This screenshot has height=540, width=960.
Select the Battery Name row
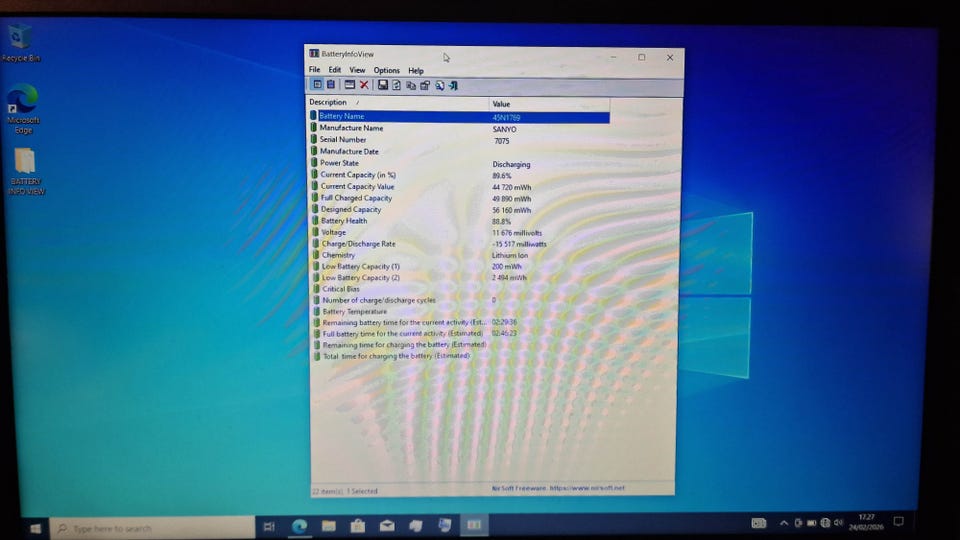click(460, 116)
